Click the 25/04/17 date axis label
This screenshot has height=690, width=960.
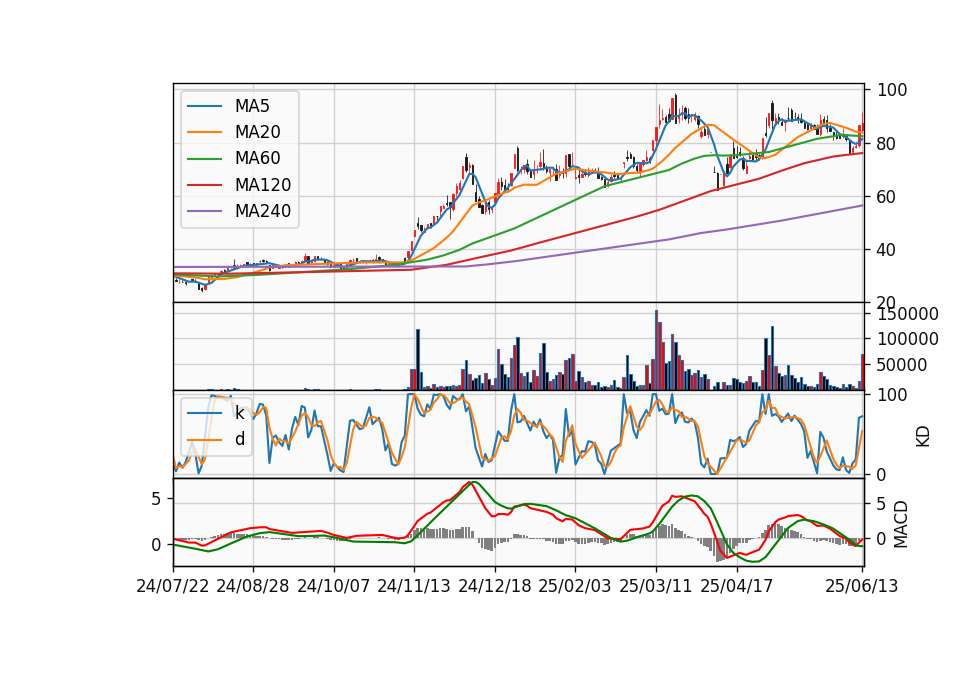click(737, 586)
